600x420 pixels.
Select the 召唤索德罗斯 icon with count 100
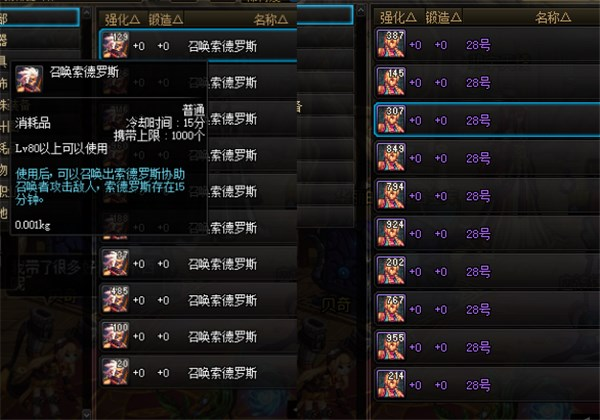point(116,336)
